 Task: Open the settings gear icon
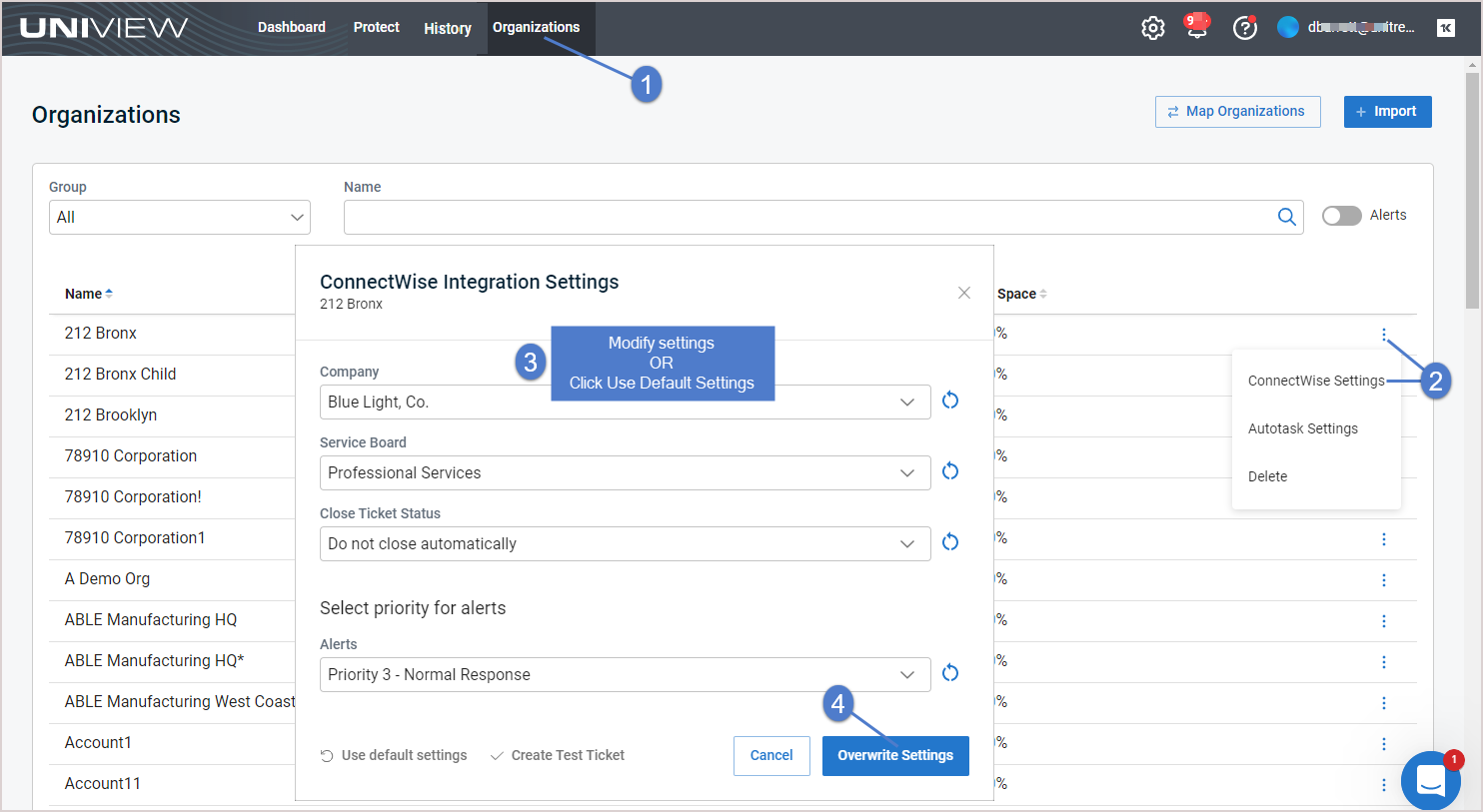(1153, 28)
